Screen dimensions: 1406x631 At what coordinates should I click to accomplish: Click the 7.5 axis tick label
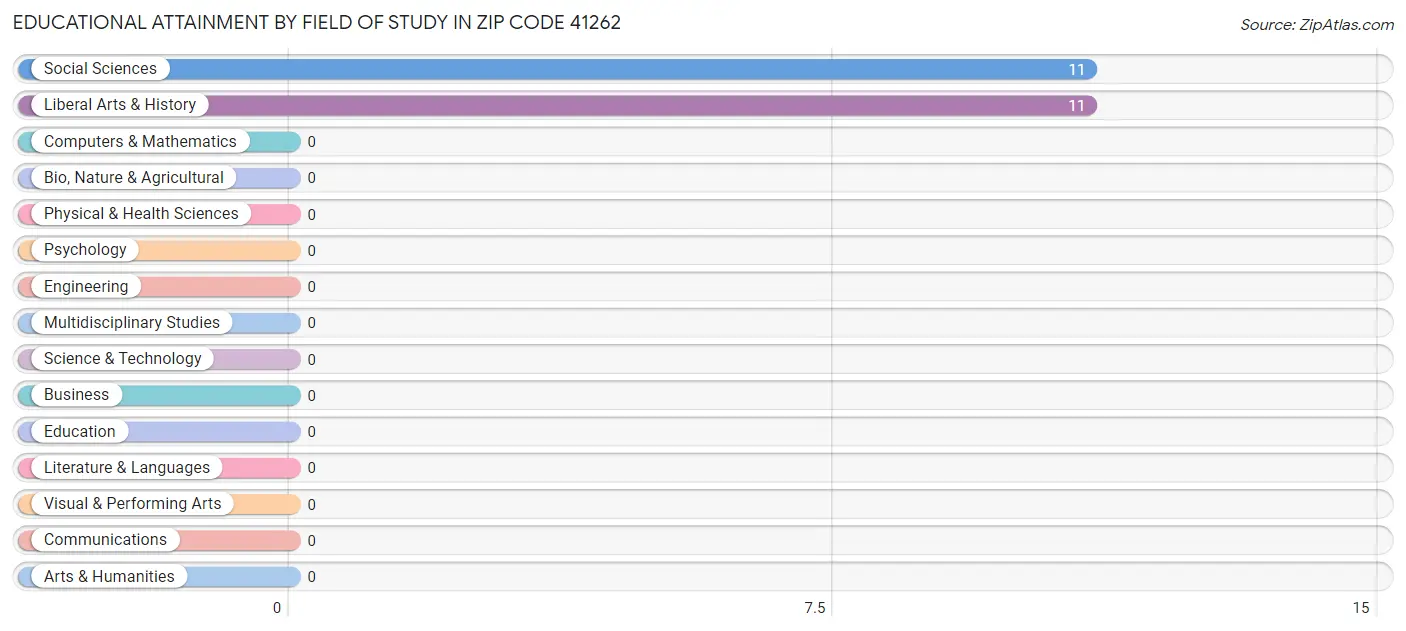click(815, 608)
